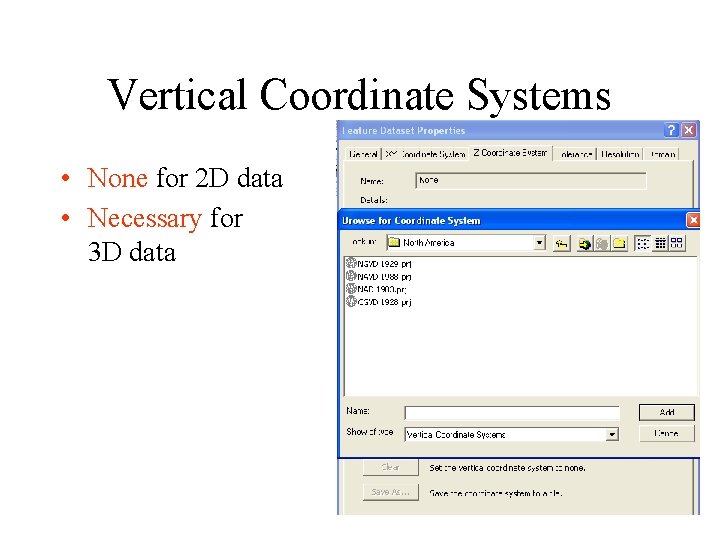This screenshot has height=540, width=720.
Task: Close the Browse for Coordinate System dialog
Action: click(693, 221)
